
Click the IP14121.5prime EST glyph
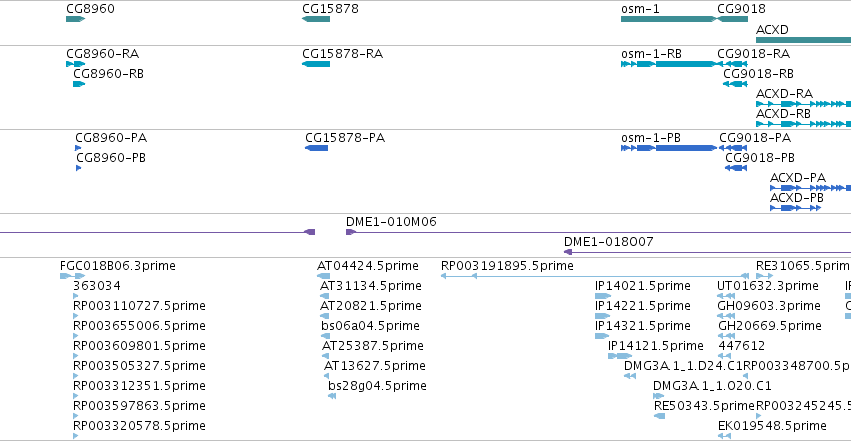620,356
